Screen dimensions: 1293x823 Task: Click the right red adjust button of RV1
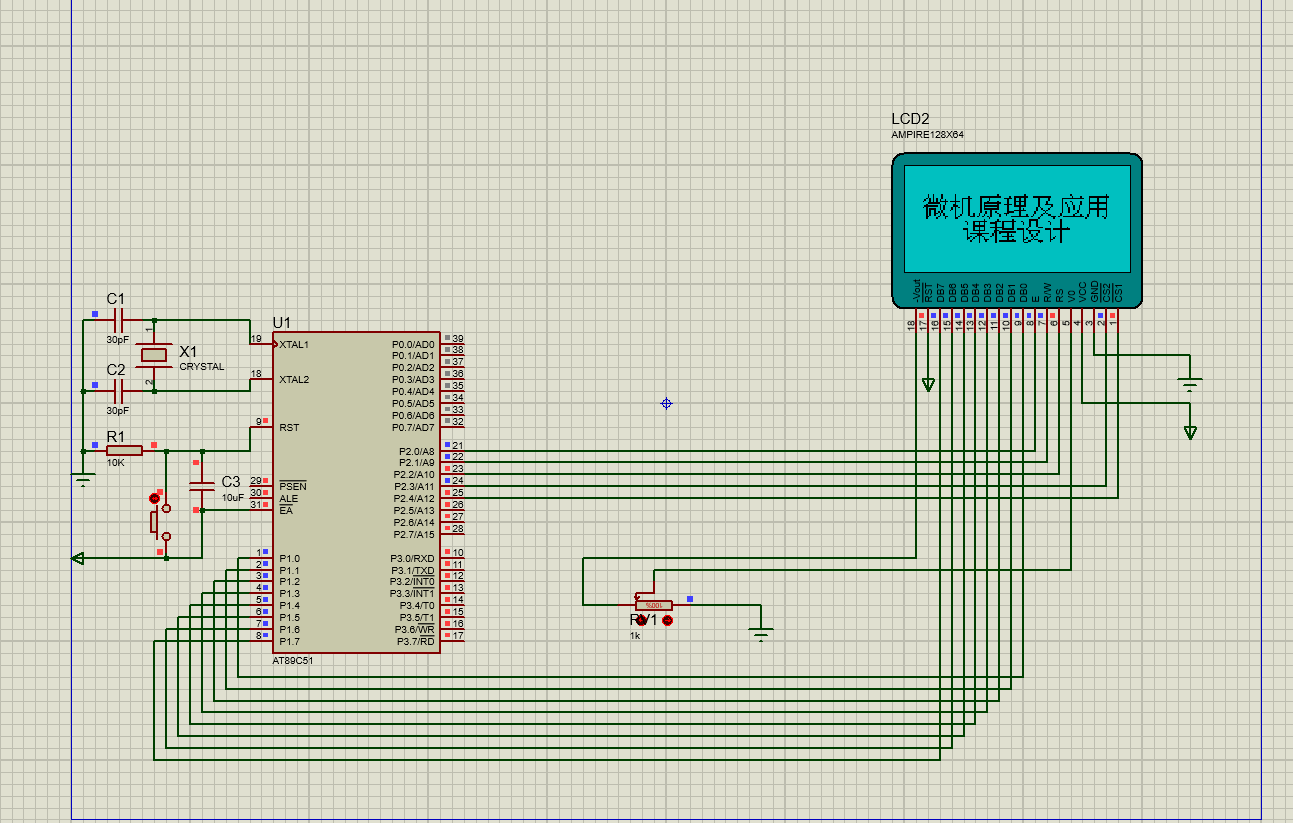(668, 621)
